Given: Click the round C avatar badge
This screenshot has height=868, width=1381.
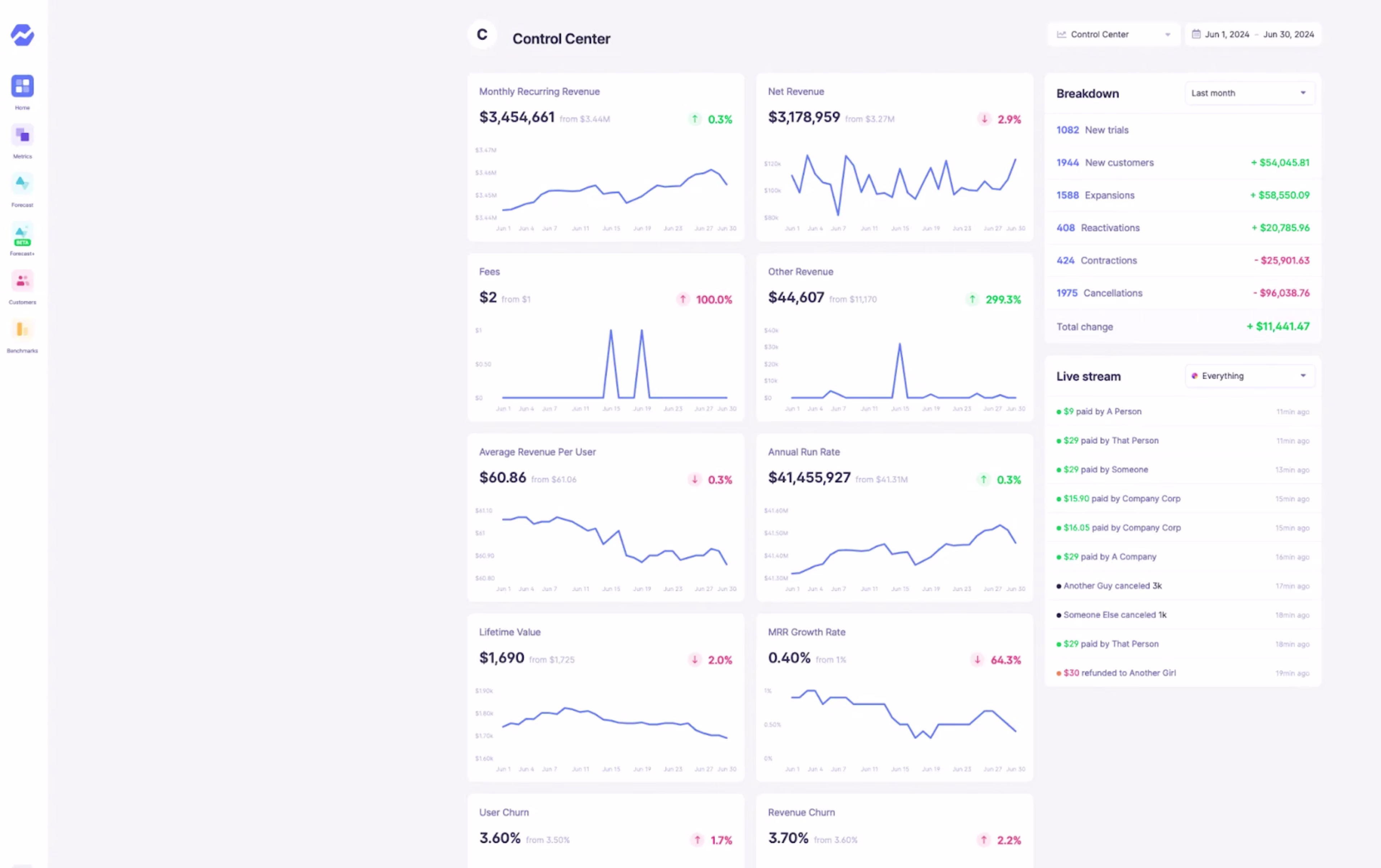Looking at the screenshot, I should (x=482, y=35).
